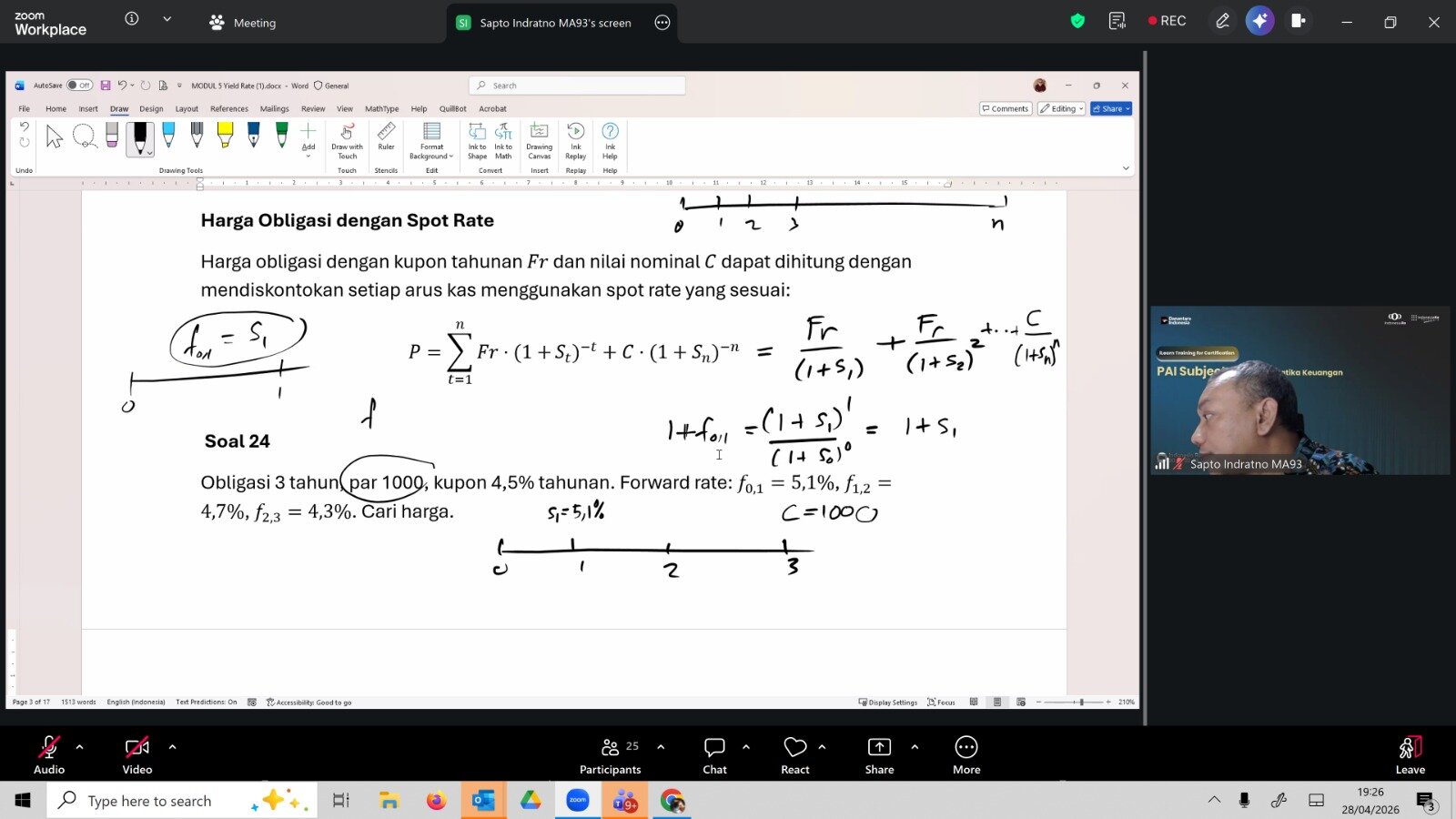Image resolution: width=1456 pixels, height=819 pixels.
Task: Toggle the Ruler stencil
Action: [x=386, y=137]
